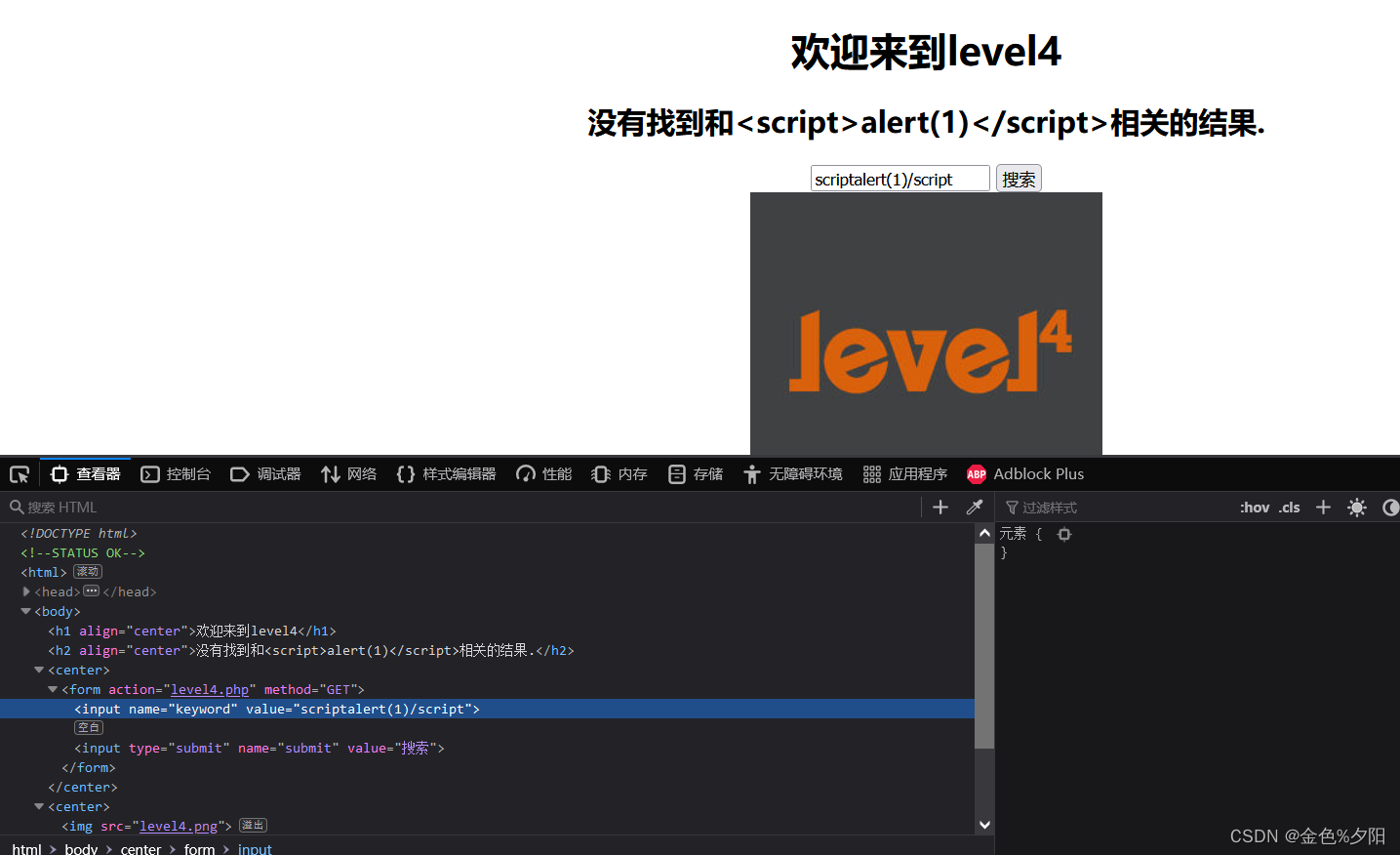Viewport: 1400px width, 855px height.
Task: Click the input breadcrumb
Action: [255, 849]
